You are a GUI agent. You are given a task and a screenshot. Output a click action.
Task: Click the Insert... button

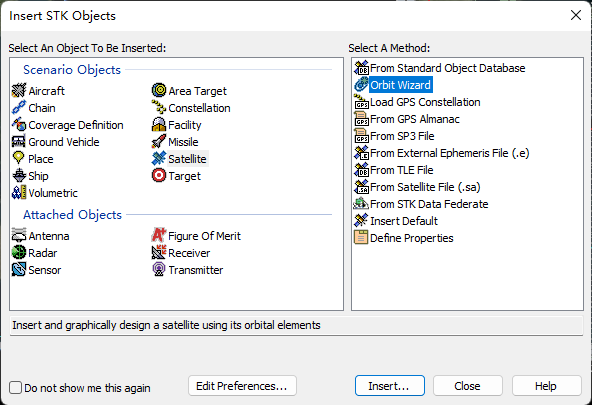(x=390, y=386)
